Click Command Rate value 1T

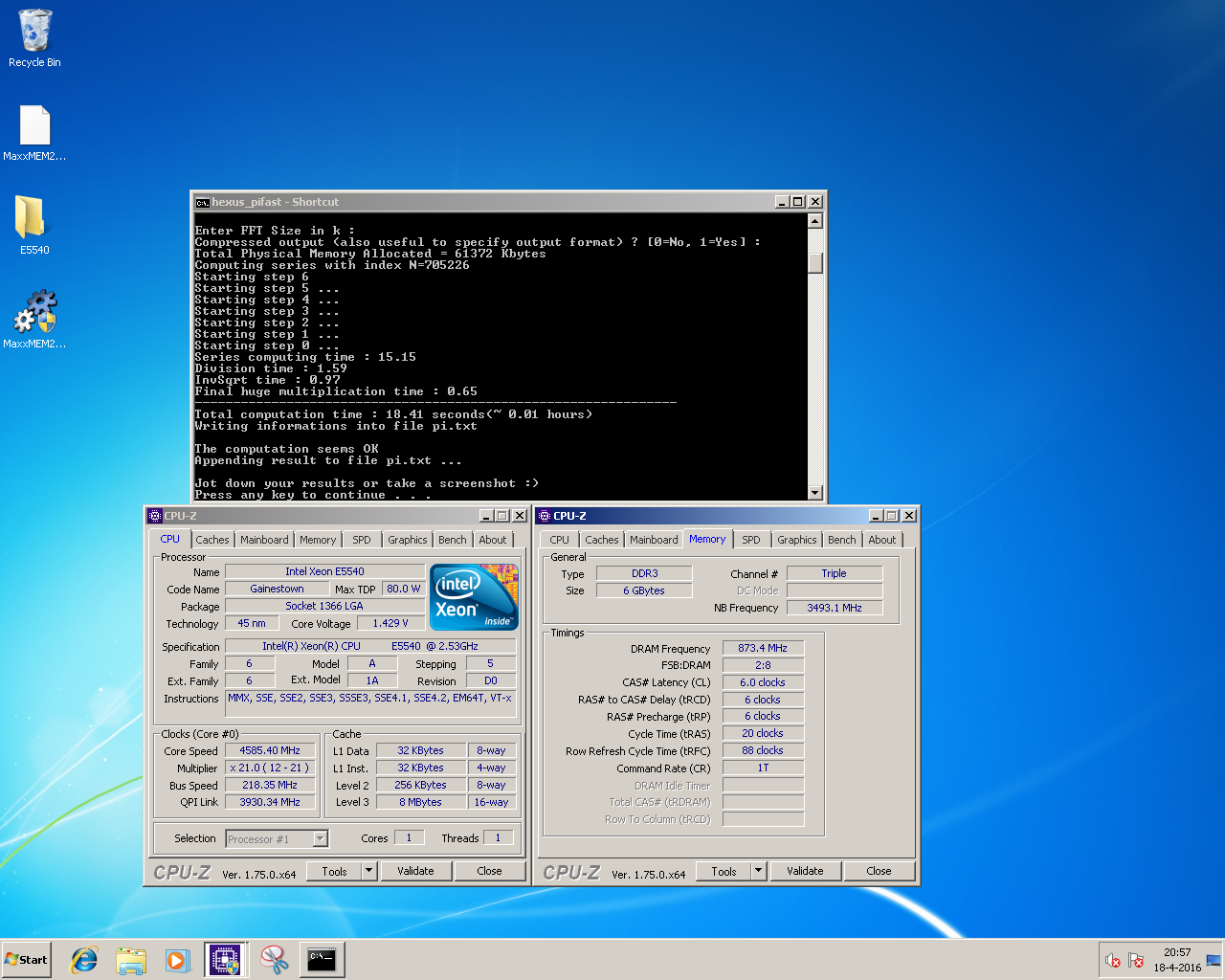coord(763,768)
